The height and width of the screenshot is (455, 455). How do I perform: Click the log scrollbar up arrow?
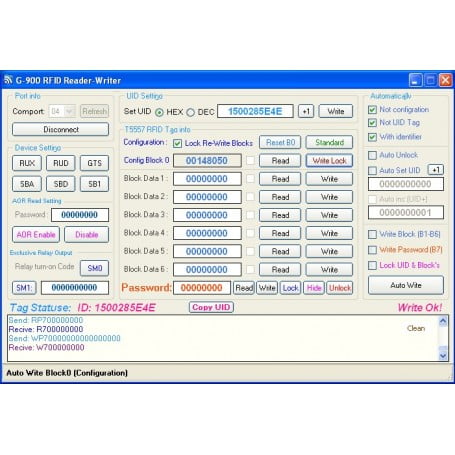click(443, 321)
